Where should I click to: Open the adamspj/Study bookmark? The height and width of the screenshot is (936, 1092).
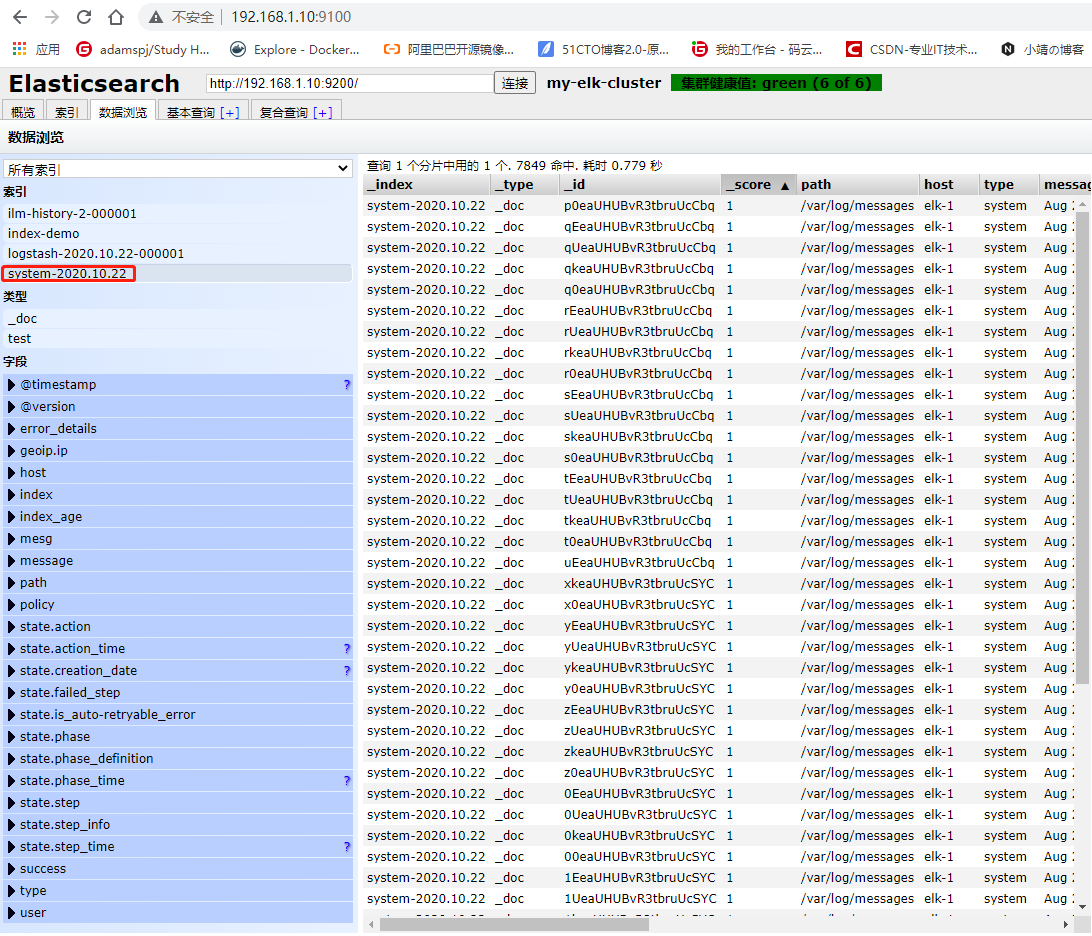pos(143,49)
